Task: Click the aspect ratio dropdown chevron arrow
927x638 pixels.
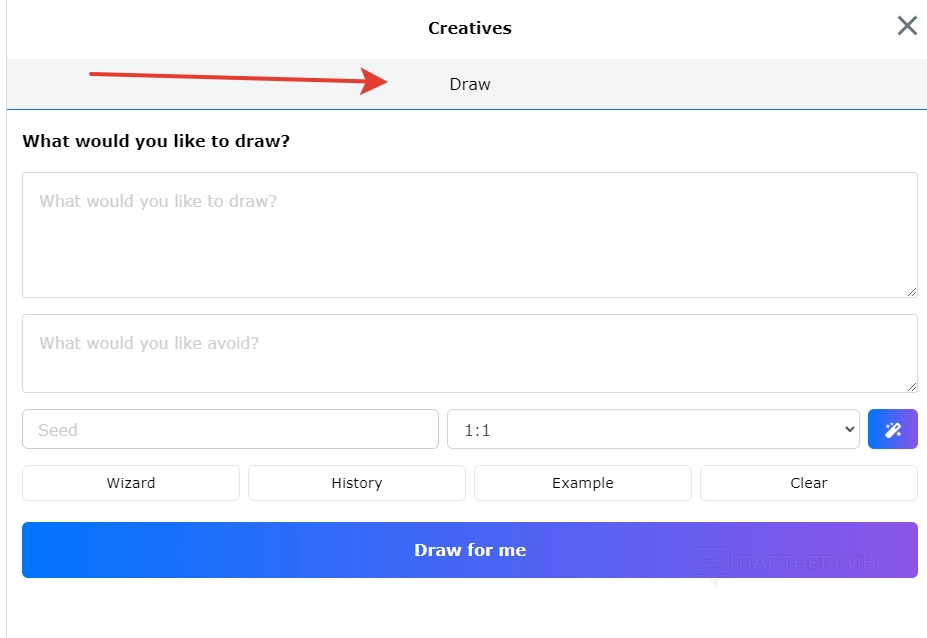Action: pyautogui.click(x=850, y=429)
